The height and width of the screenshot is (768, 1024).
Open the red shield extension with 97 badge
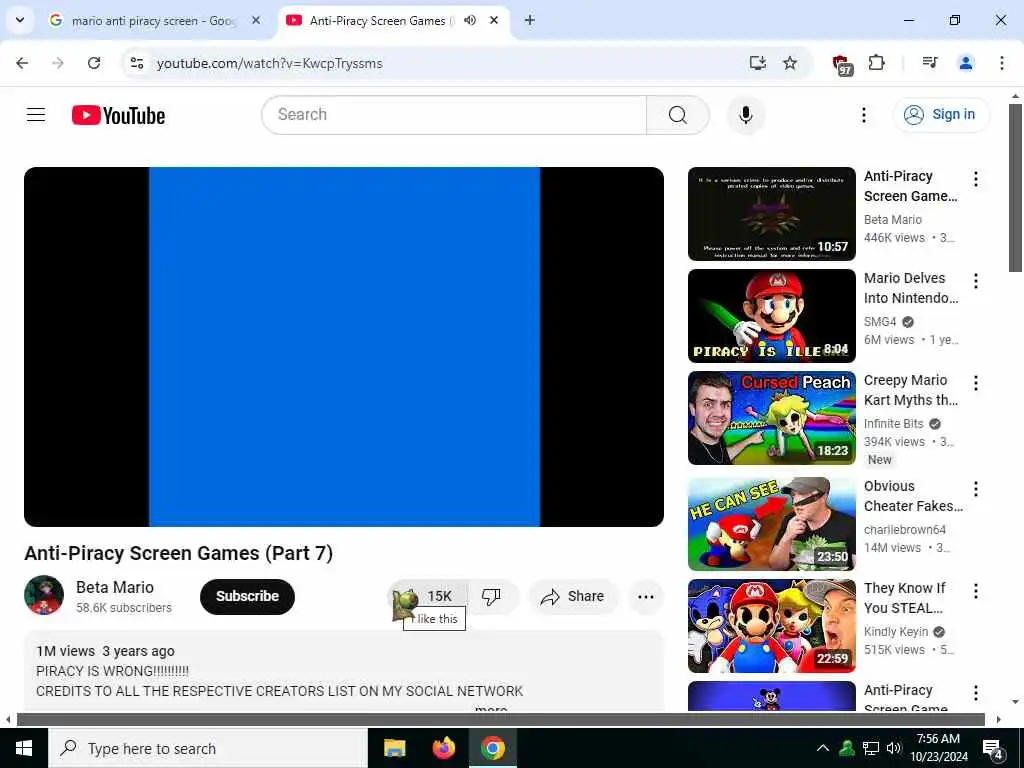842,64
